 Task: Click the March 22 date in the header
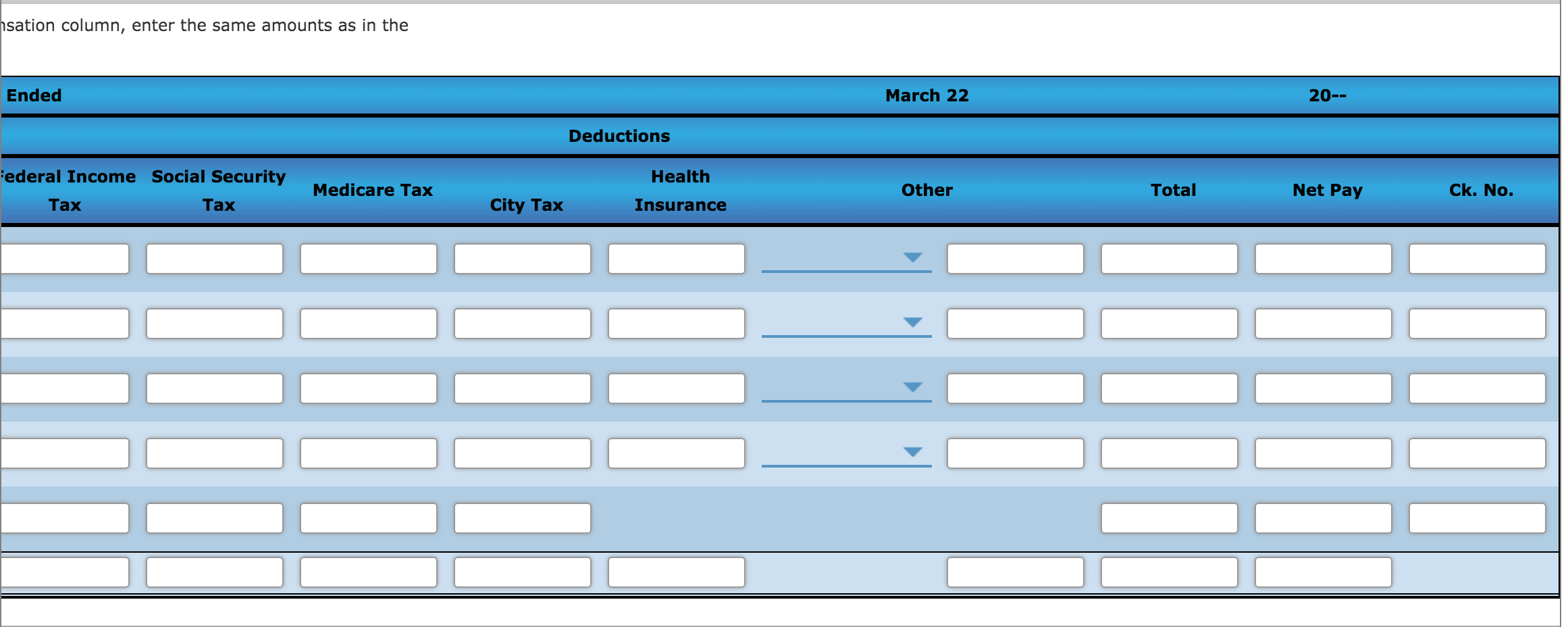pyautogui.click(x=926, y=95)
